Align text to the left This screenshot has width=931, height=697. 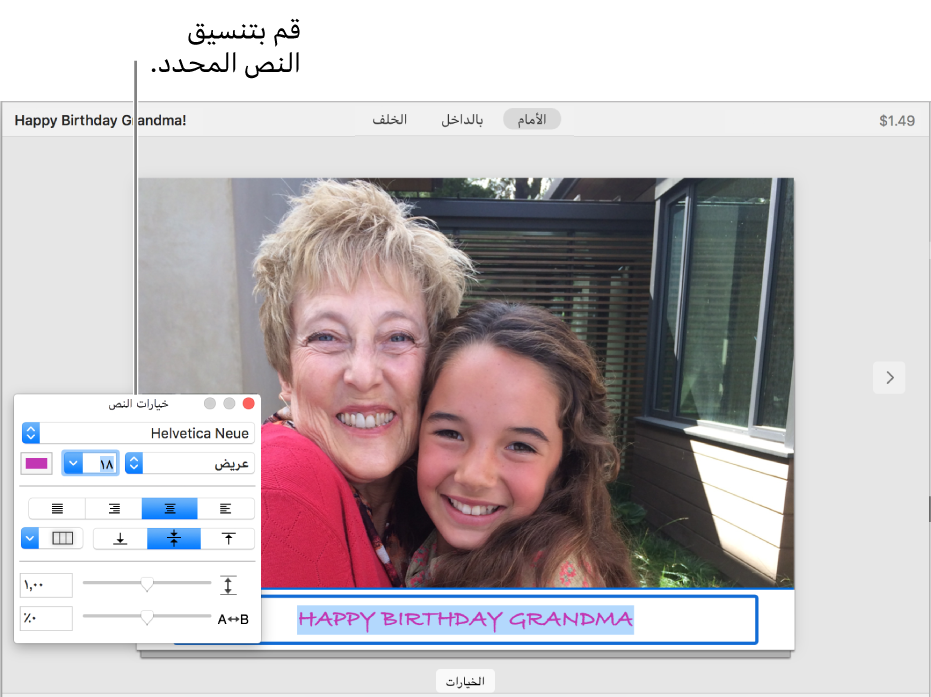226,509
